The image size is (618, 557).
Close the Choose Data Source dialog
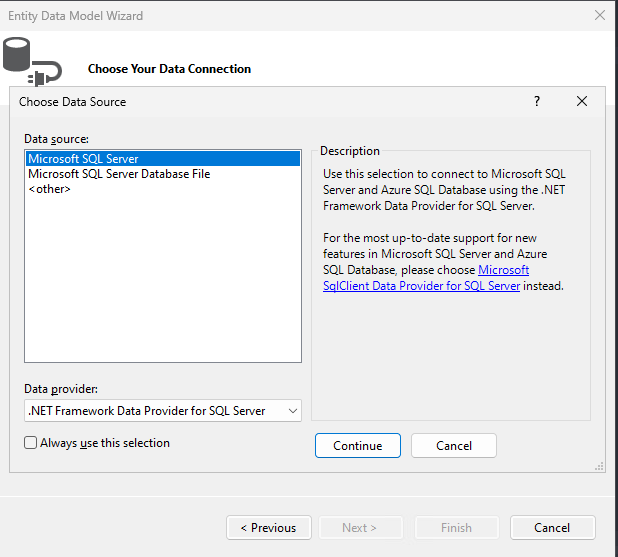[582, 101]
